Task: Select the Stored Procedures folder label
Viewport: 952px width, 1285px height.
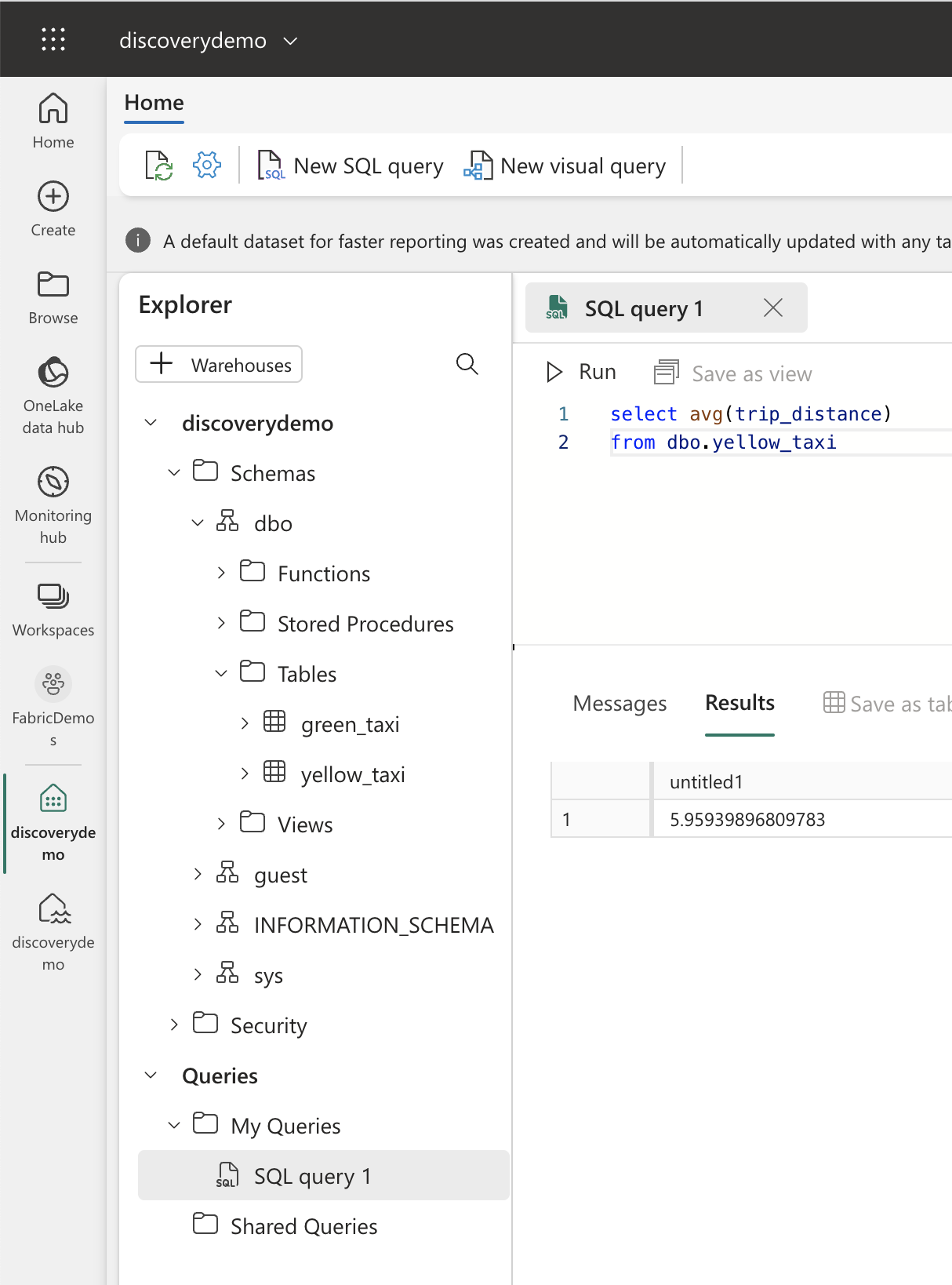Action: [365, 624]
